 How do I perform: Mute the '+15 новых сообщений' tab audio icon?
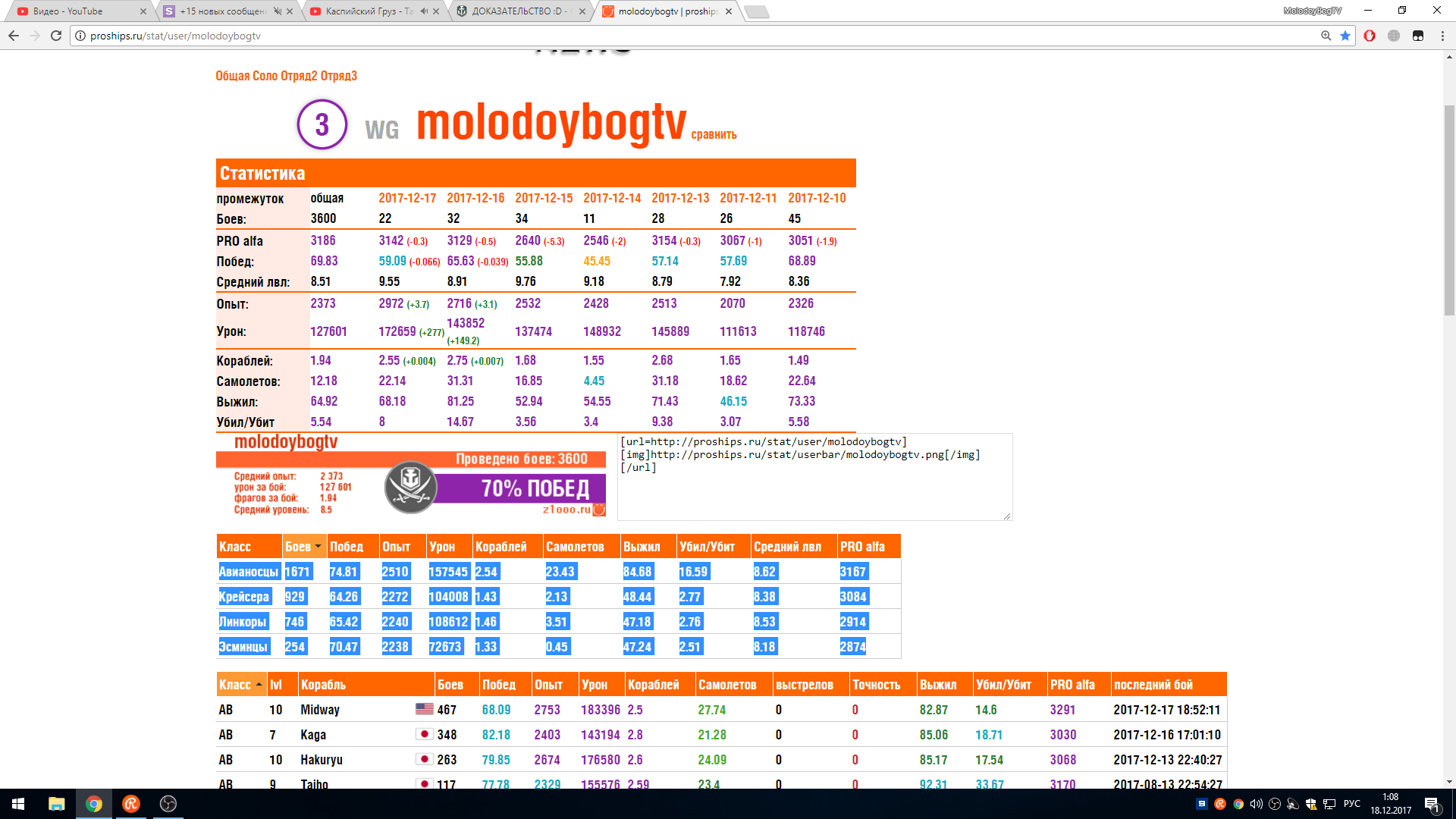pos(278,11)
